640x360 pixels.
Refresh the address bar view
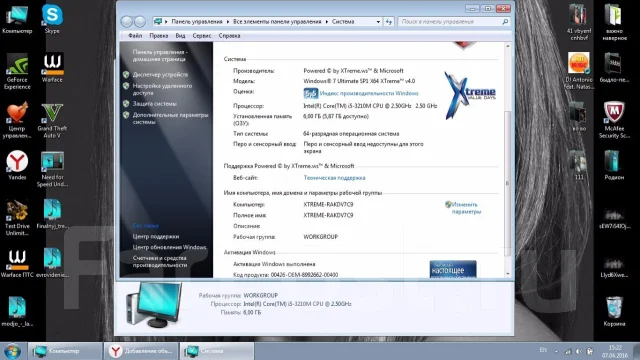coord(389,22)
